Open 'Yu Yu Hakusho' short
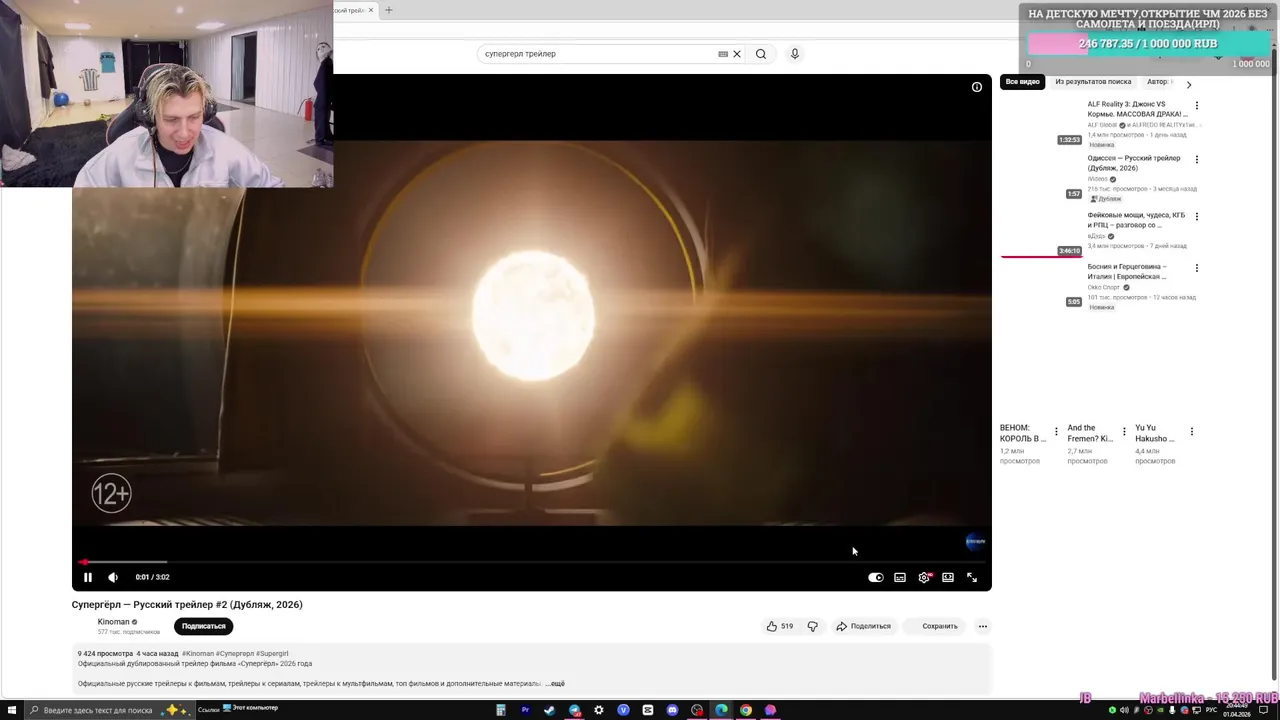This screenshot has height=720, width=1280. coord(1155,433)
